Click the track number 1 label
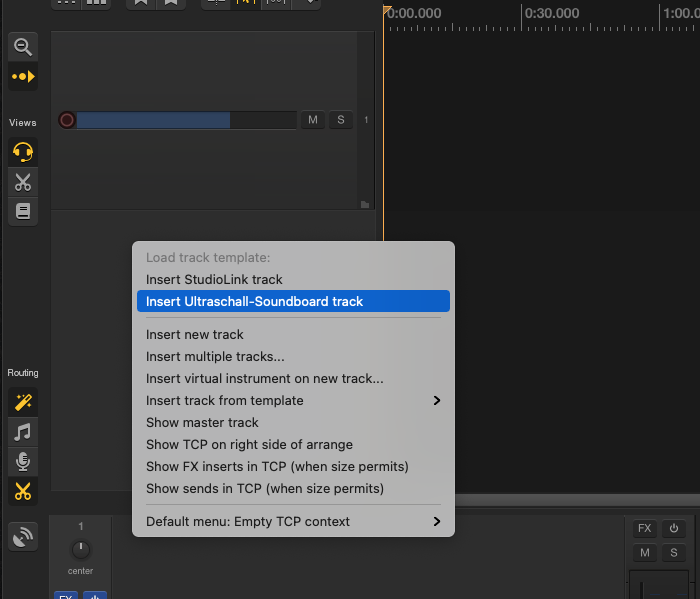The image size is (700, 599). [x=366, y=120]
